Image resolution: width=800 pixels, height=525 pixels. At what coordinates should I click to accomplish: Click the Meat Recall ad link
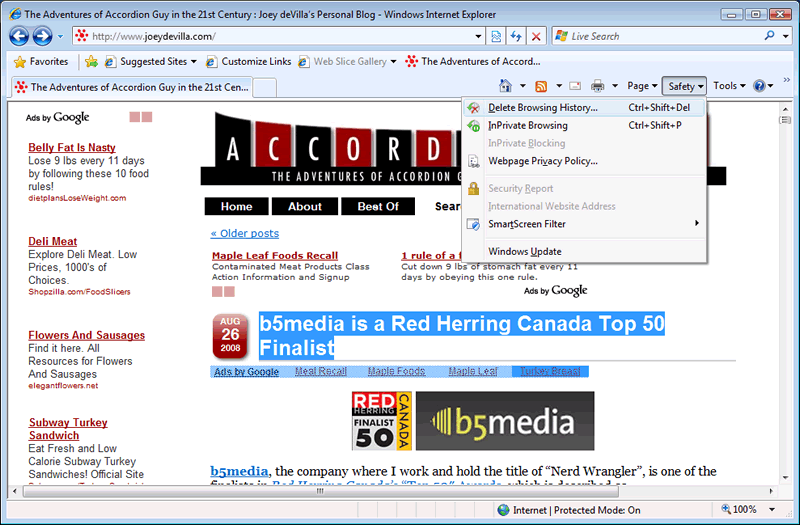coord(321,371)
